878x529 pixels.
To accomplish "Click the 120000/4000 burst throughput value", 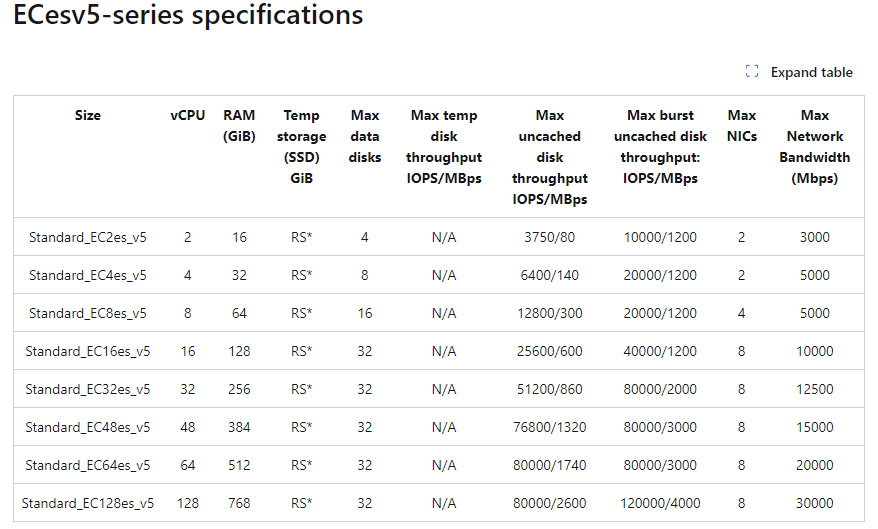I will pyautogui.click(x=660, y=503).
